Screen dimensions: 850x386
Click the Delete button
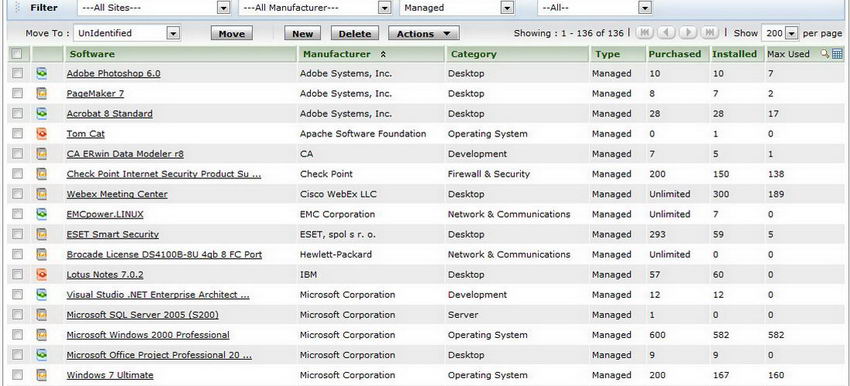point(355,34)
